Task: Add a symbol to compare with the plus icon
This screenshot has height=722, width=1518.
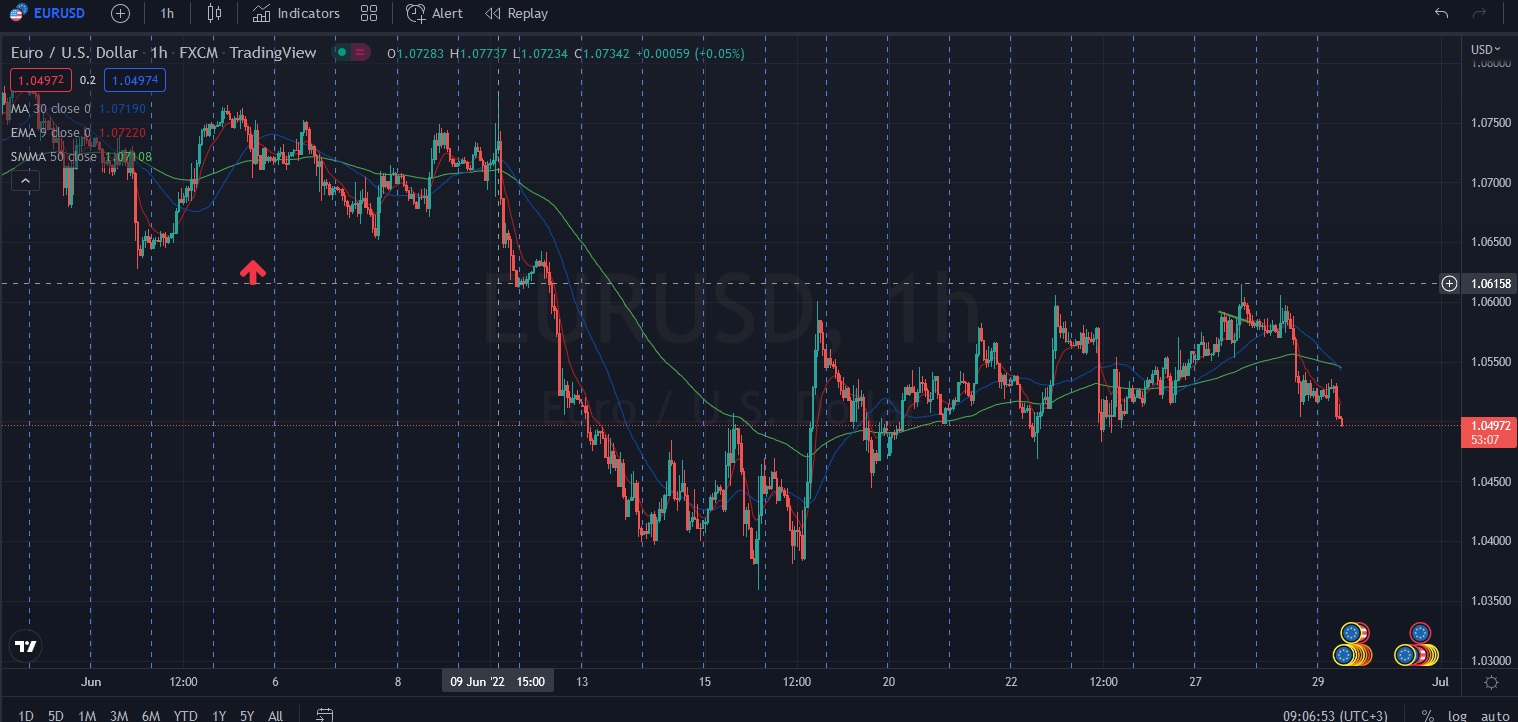Action: point(120,13)
